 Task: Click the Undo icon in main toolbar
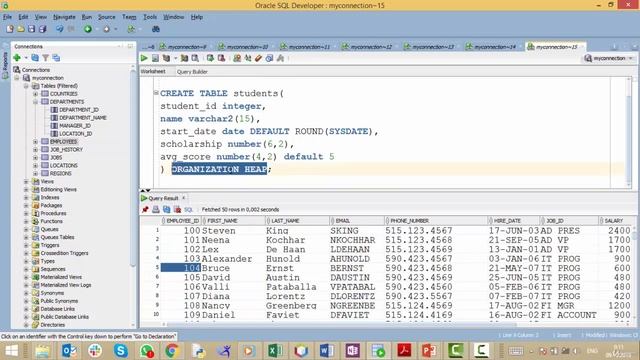pyautogui.click(x=60, y=29)
